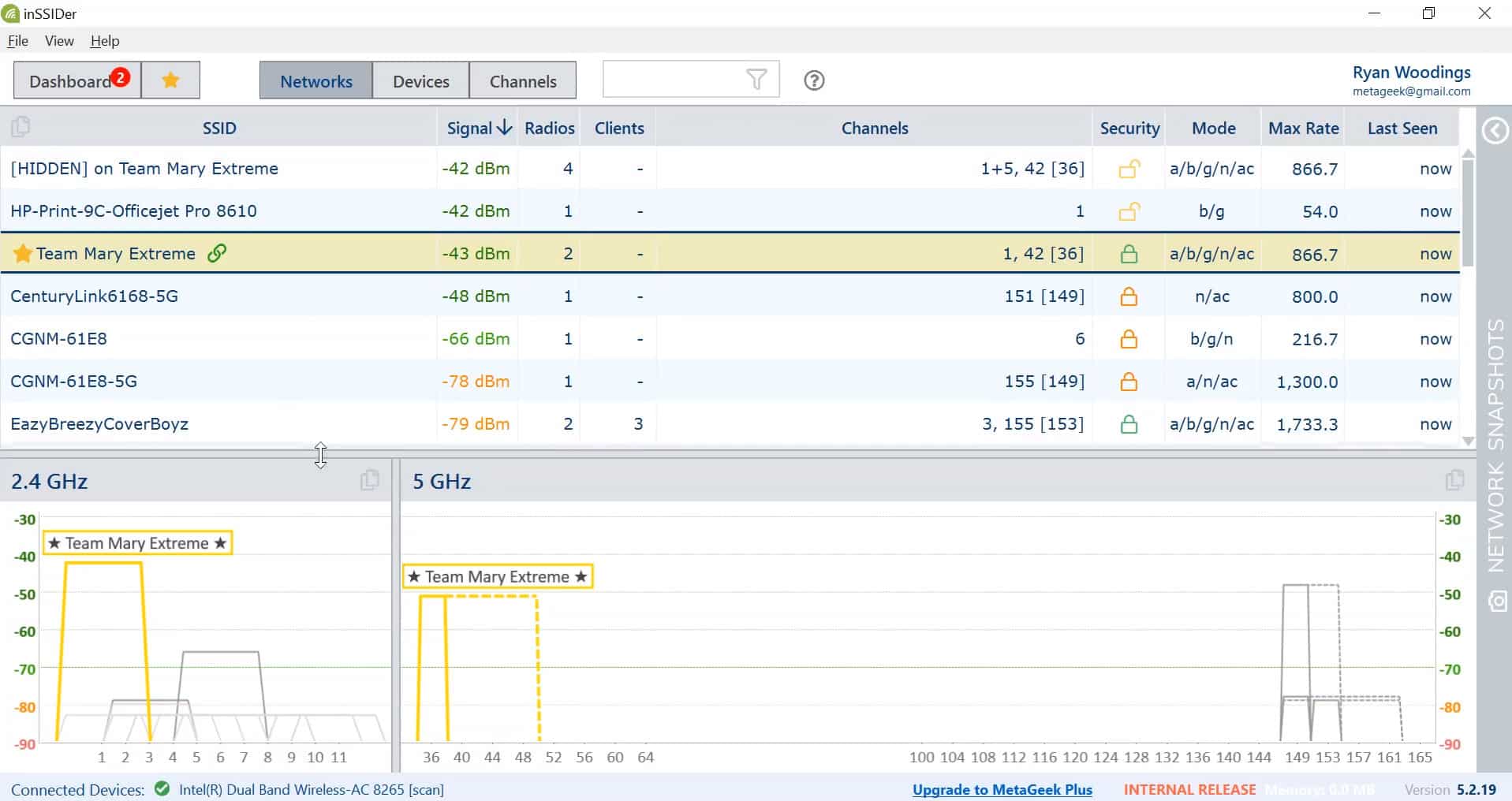Click the 2.4 GHz panel title

click(x=49, y=481)
